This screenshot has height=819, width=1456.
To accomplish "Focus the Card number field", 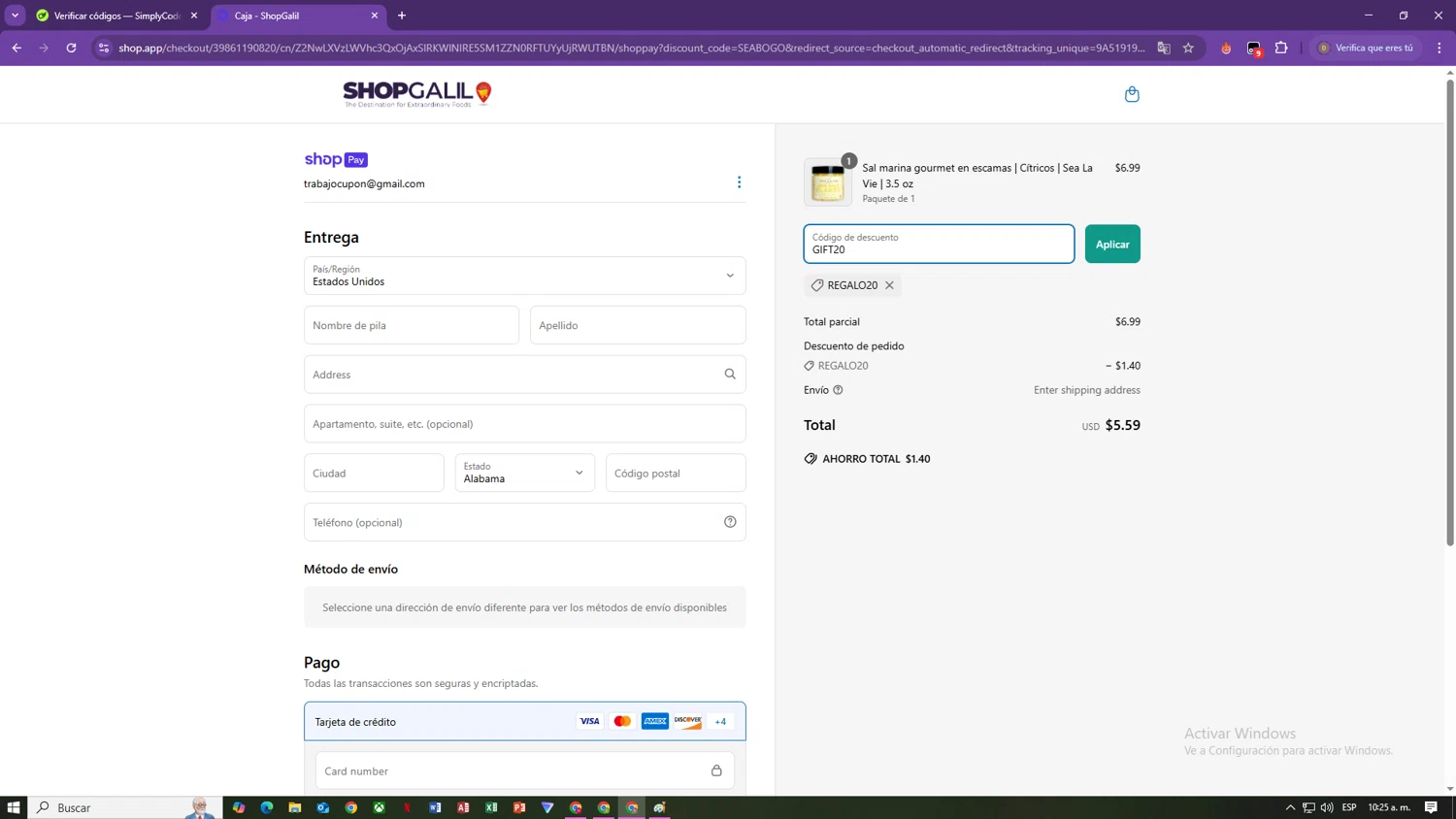I will pyautogui.click(x=524, y=770).
